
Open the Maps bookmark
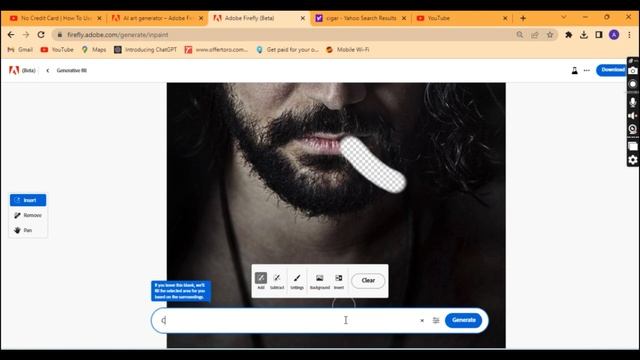click(94, 50)
